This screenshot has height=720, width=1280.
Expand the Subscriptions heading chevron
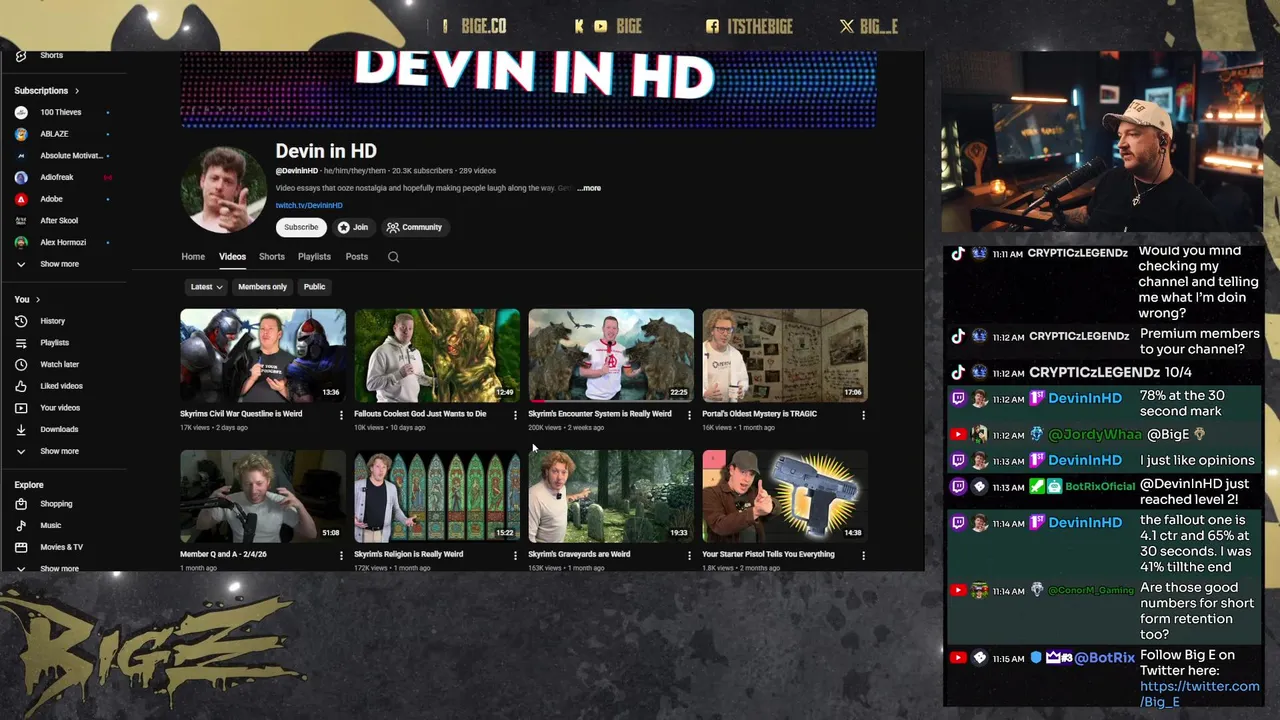(77, 91)
